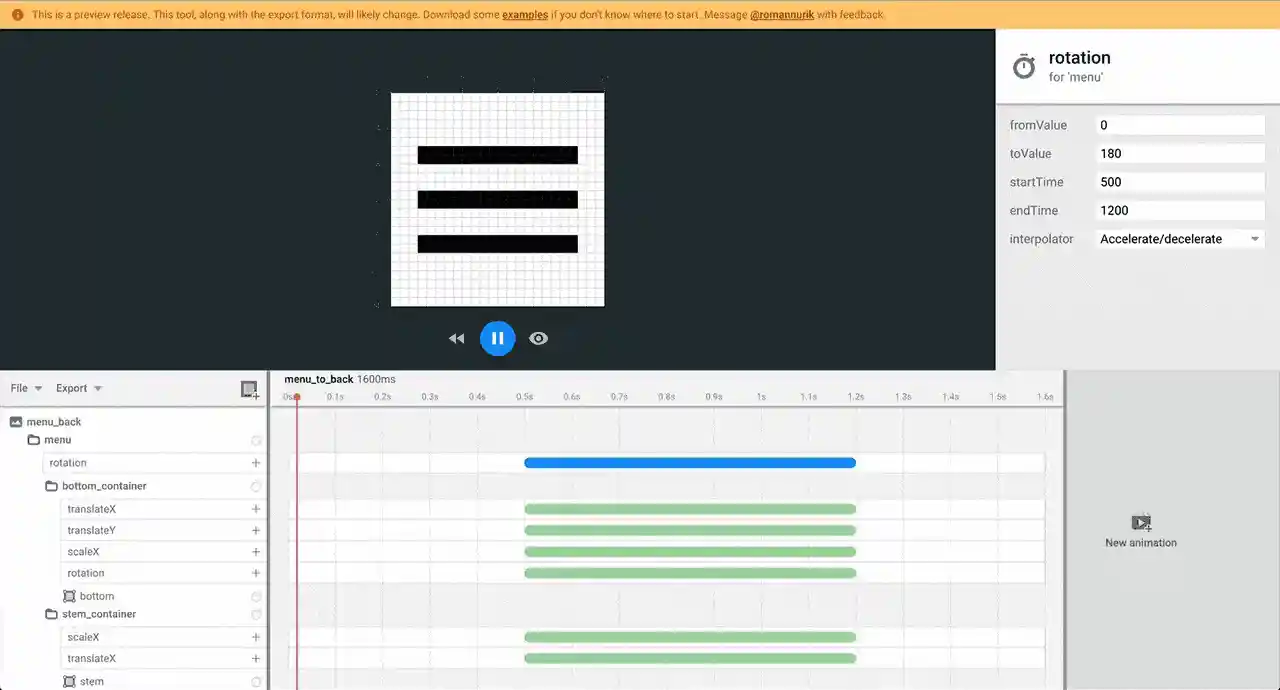The height and width of the screenshot is (690, 1280).
Task: Open the interpolator dropdown
Action: [1254, 239]
